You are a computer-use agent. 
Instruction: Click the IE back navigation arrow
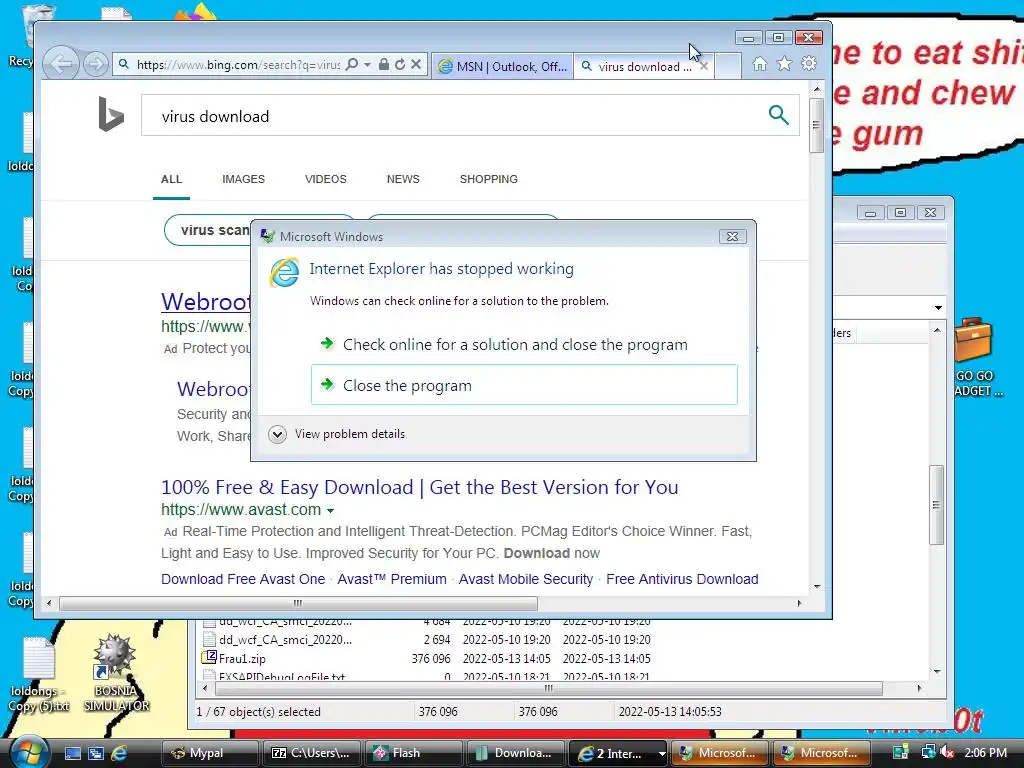pyautogui.click(x=61, y=64)
